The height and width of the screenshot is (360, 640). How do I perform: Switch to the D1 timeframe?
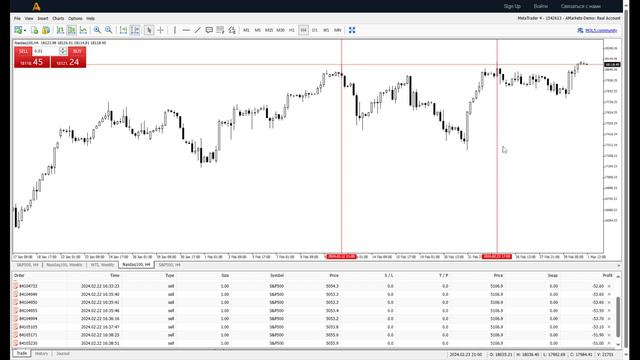pos(315,30)
